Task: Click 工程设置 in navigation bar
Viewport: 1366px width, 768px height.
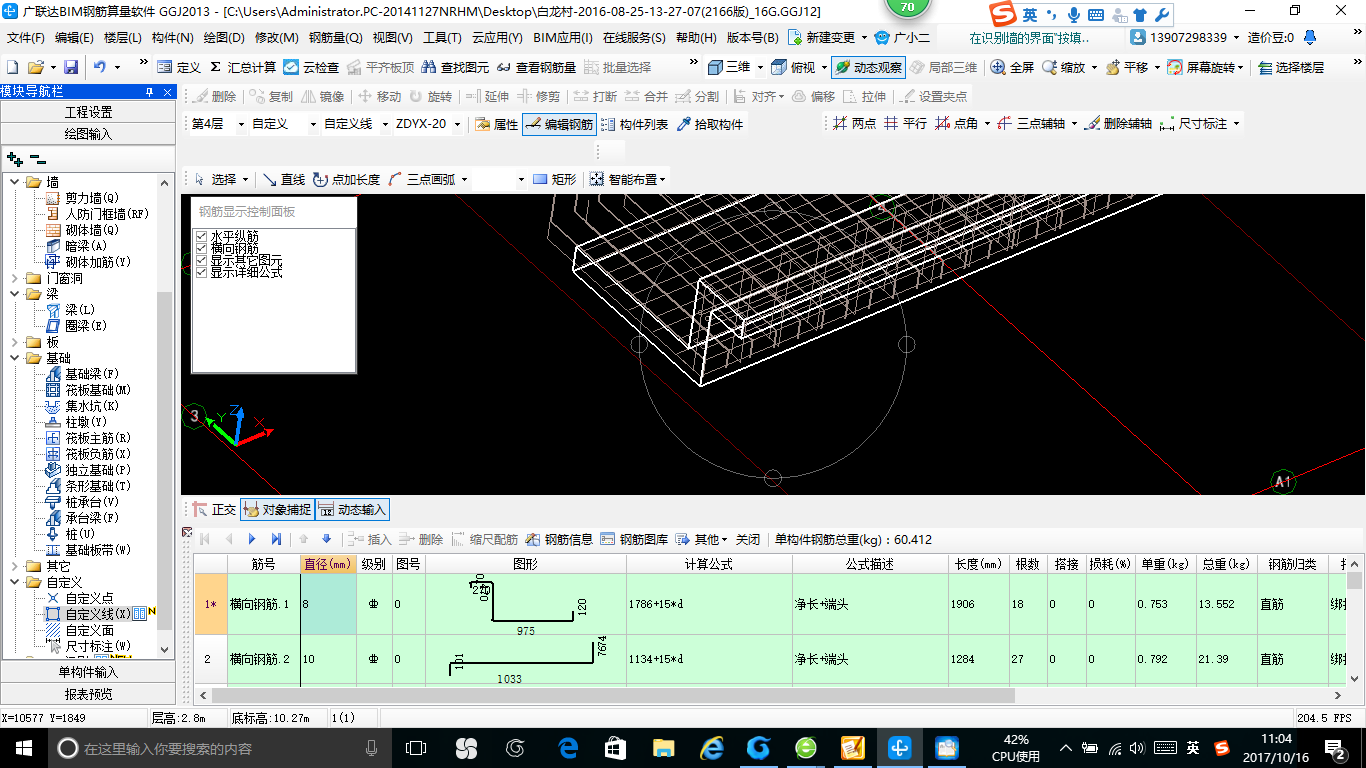Action: [88, 112]
